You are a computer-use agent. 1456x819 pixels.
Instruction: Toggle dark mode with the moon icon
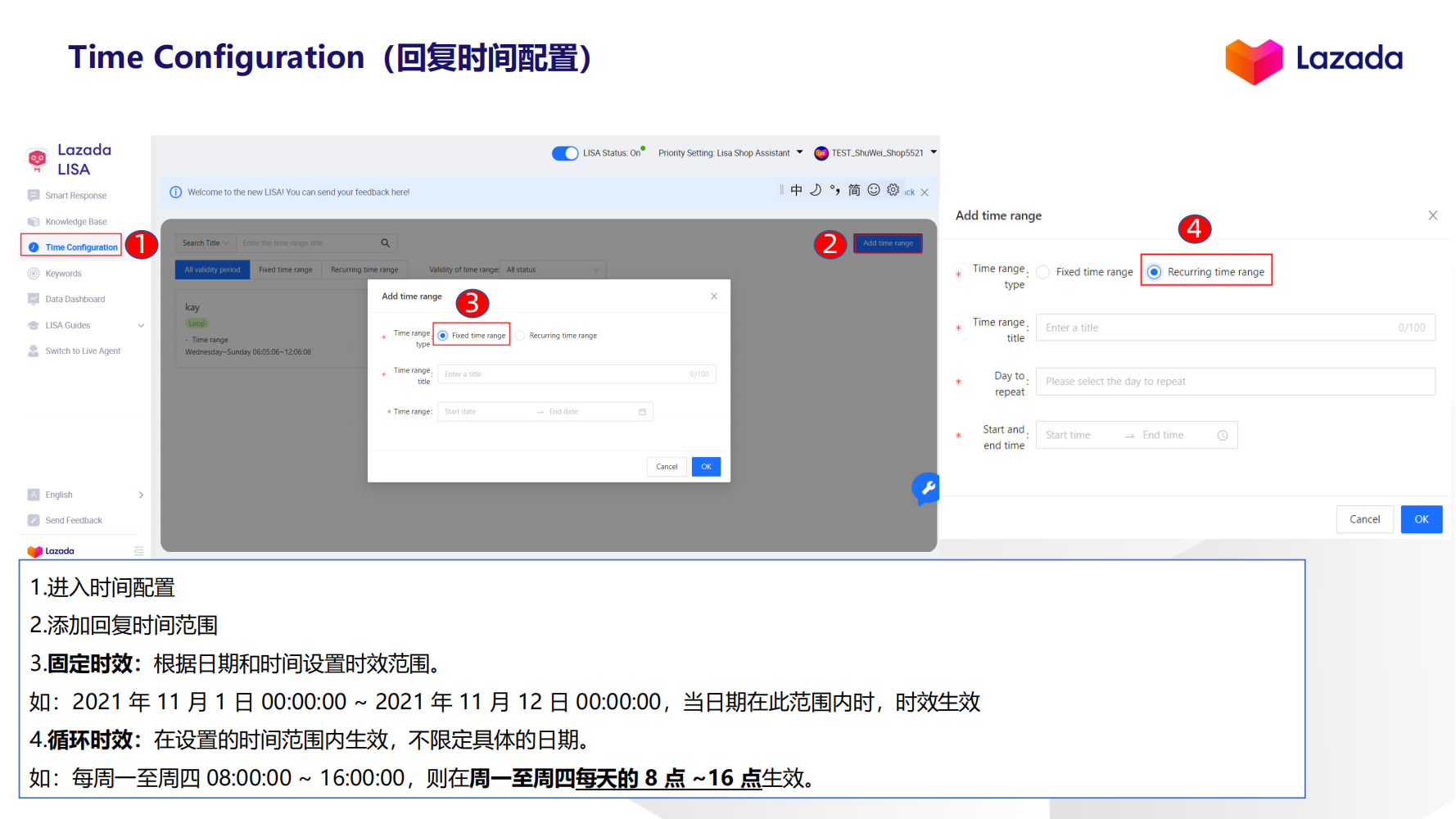pos(815,189)
